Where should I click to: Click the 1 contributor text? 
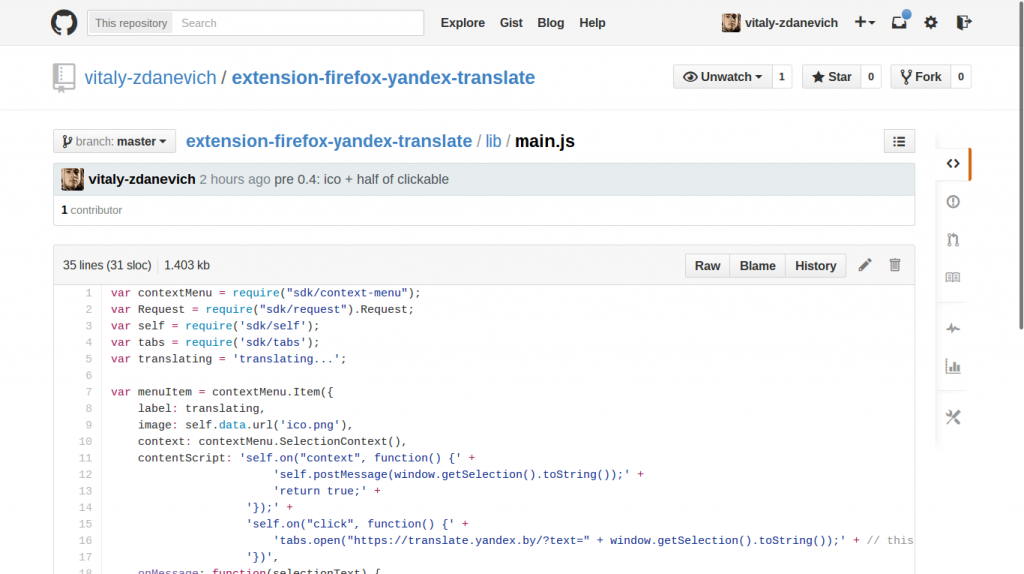[x=91, y=210]
